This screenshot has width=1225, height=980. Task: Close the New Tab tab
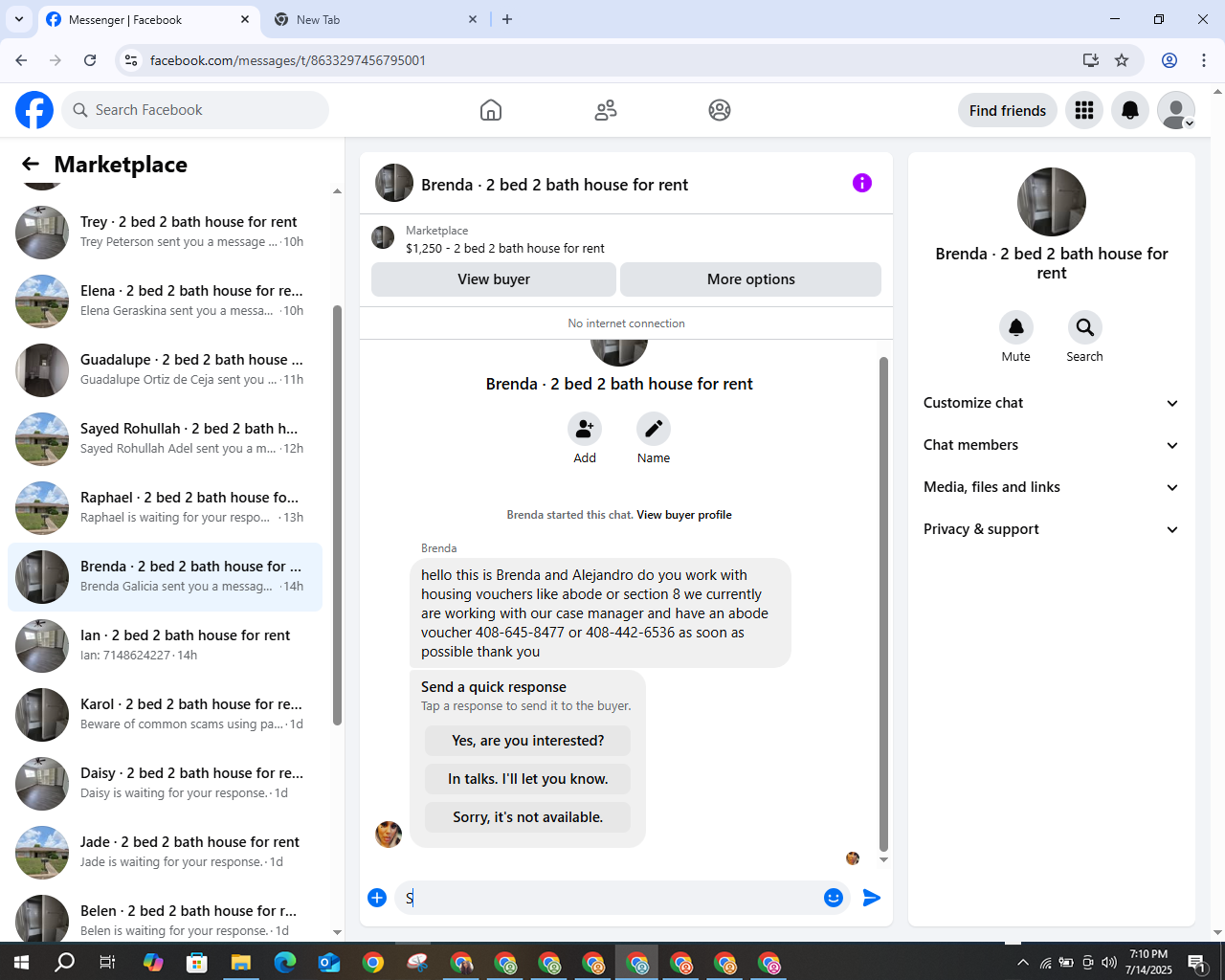473,19
